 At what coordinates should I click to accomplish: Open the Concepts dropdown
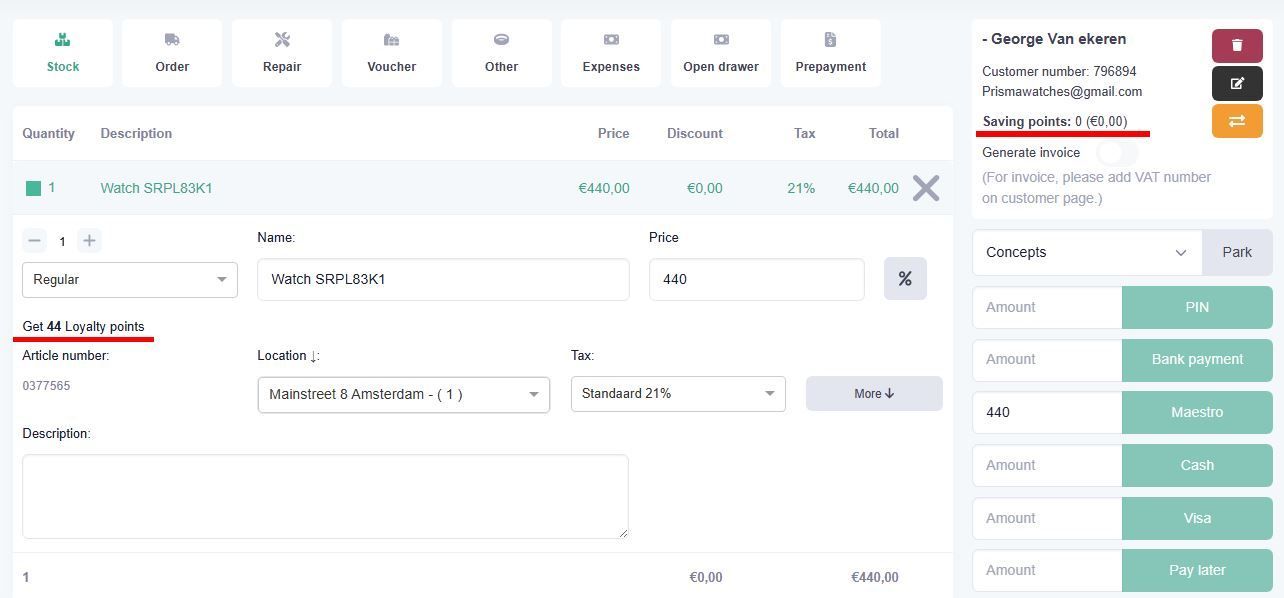coord(1086,253)
